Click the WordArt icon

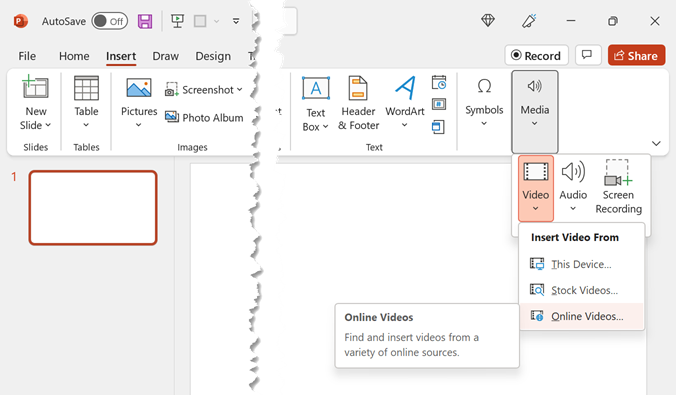pyautogui.click(x=405, y=88)
